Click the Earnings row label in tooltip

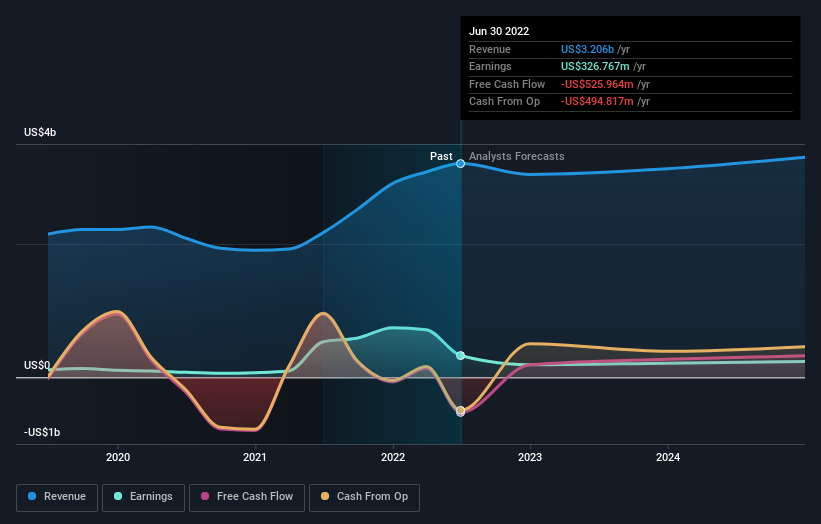pyautogui.click(x=490, y=66)
